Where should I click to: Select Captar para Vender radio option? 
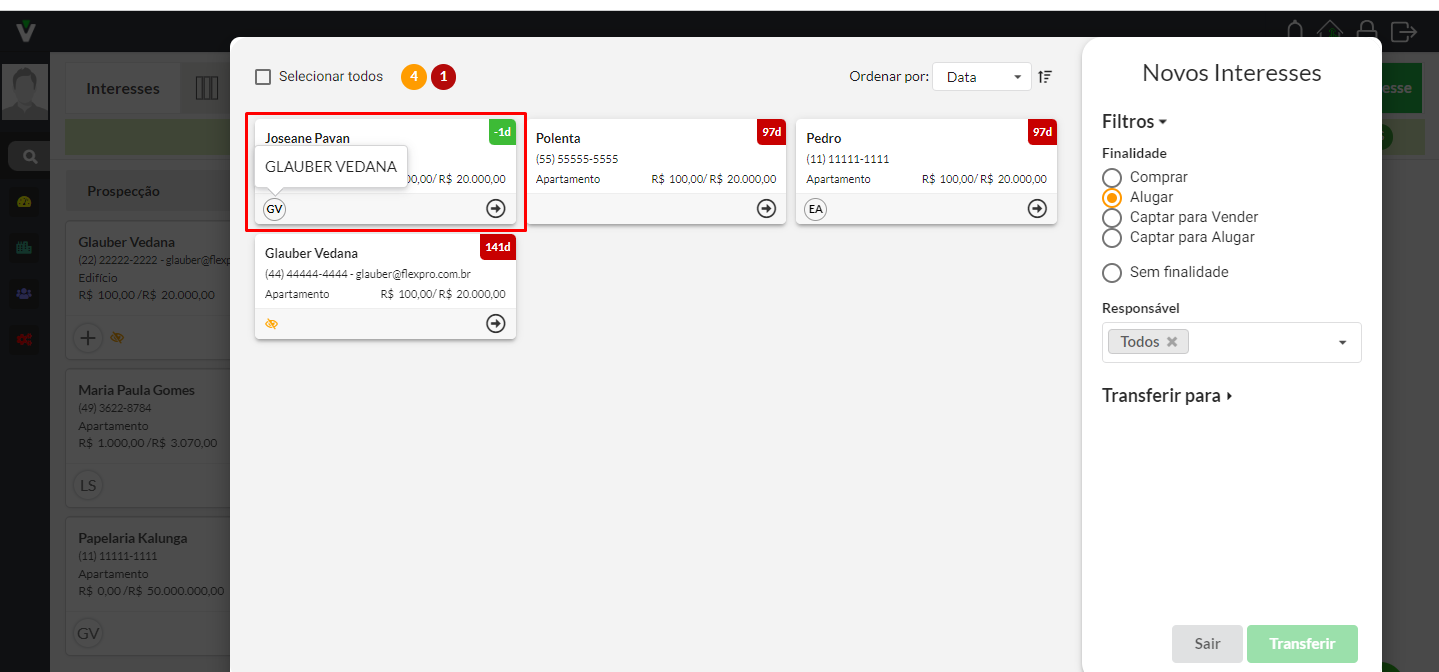point(1112,218)
